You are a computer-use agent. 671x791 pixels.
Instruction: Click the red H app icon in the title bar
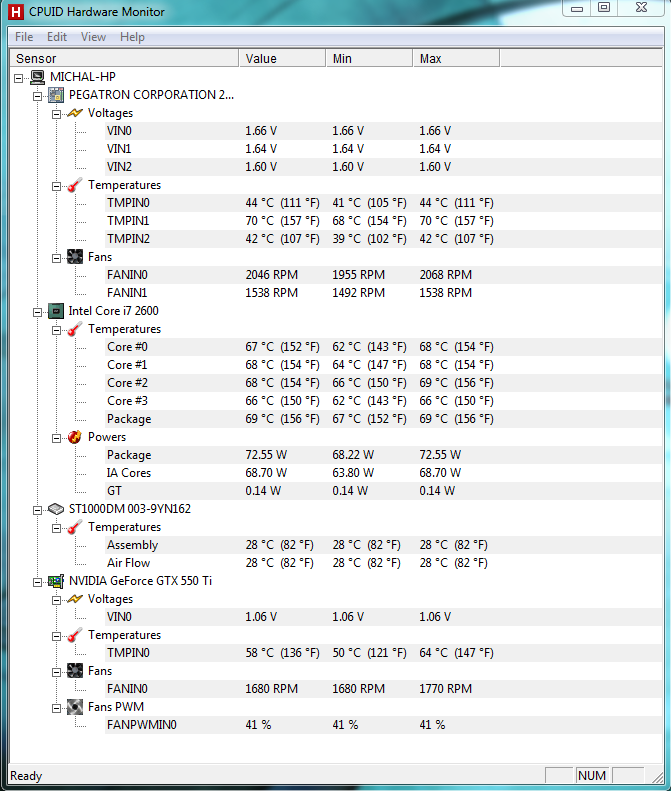(x=16, y=12)
